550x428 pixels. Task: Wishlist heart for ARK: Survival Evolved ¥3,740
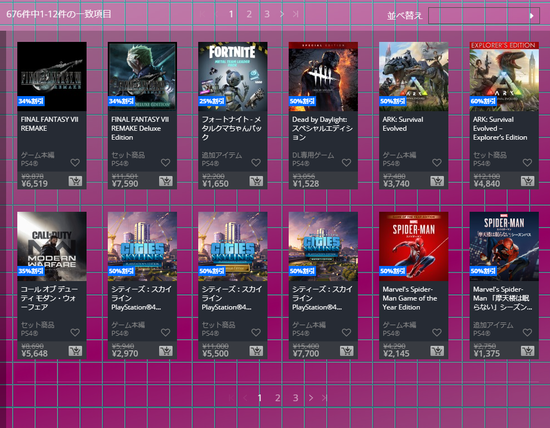[437, 162]
